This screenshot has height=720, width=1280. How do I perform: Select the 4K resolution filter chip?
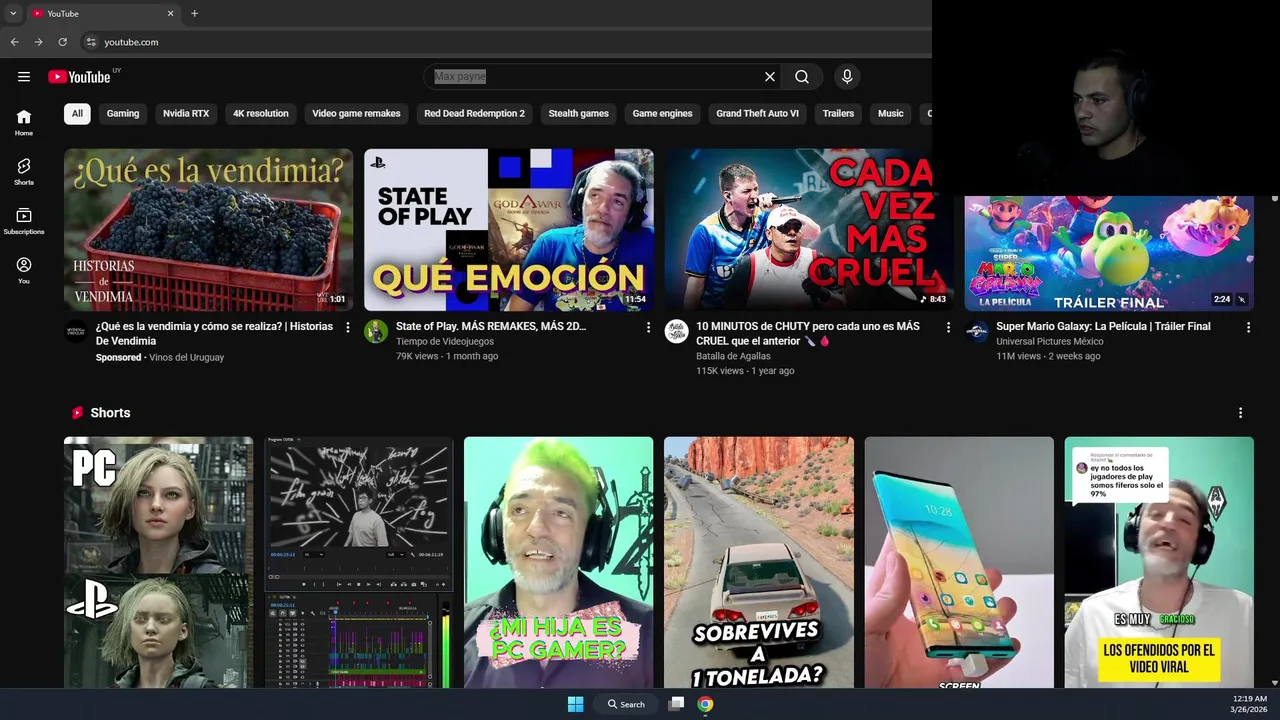(261, 113)
